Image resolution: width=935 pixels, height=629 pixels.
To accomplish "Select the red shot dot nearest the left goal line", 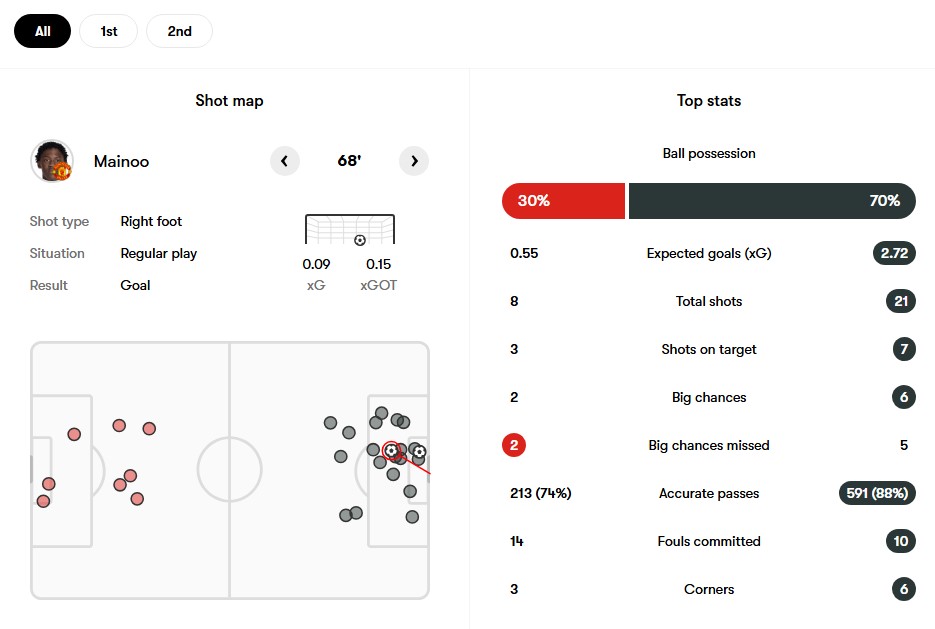I will (44, 501).
